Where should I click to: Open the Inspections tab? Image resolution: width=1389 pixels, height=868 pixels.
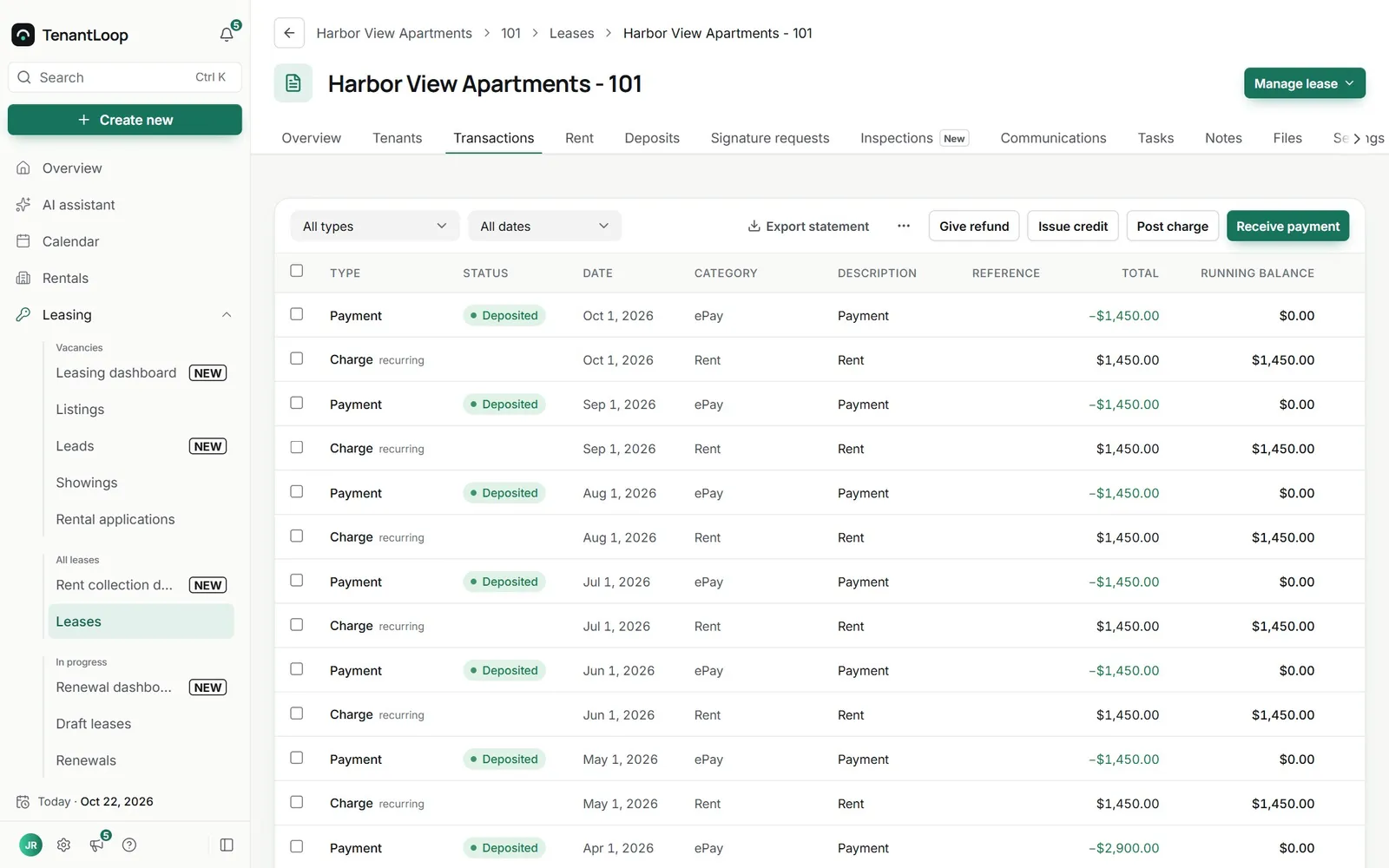point(914,138)
